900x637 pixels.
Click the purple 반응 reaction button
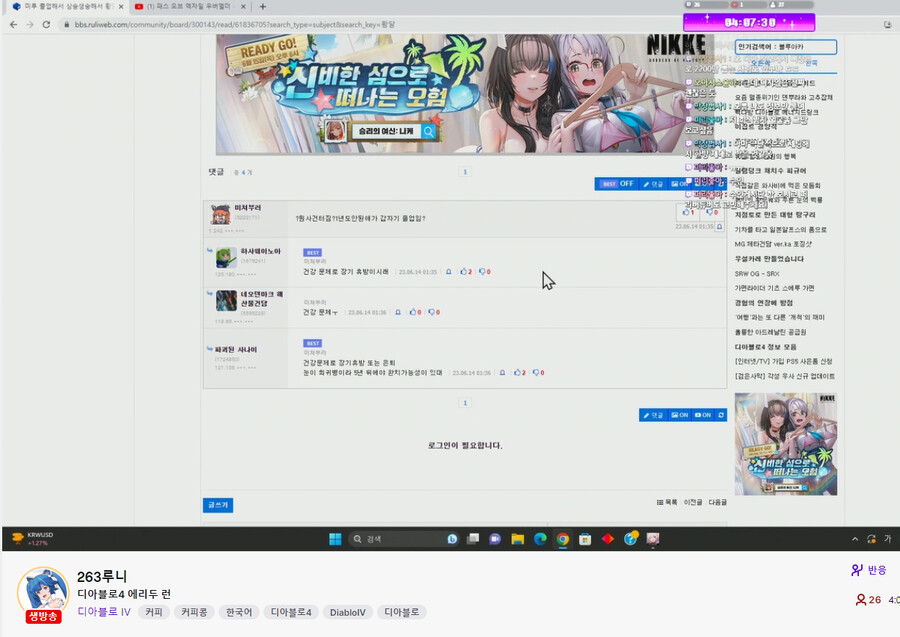click(869, 570)
